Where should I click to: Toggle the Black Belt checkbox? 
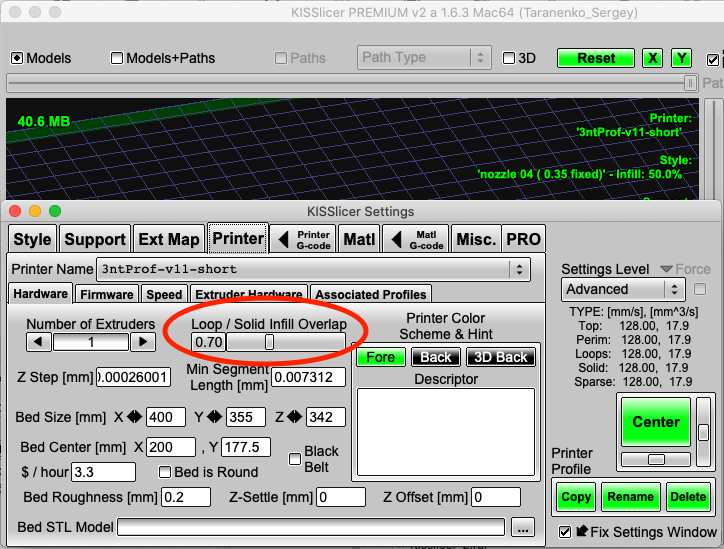pyautogui.click(x=295, y=459)
